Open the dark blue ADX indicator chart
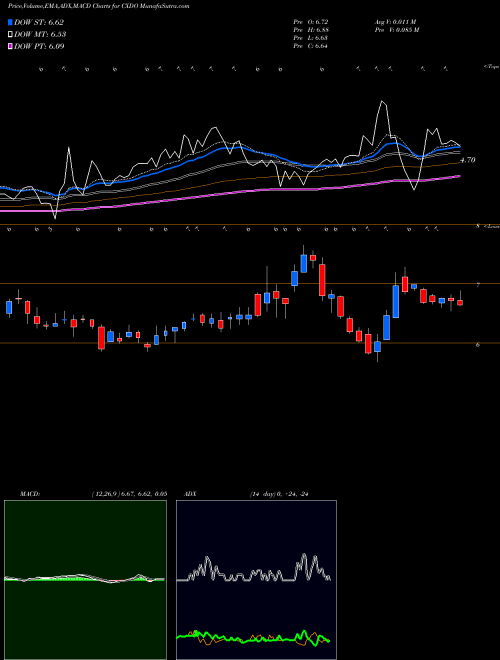 256,580
